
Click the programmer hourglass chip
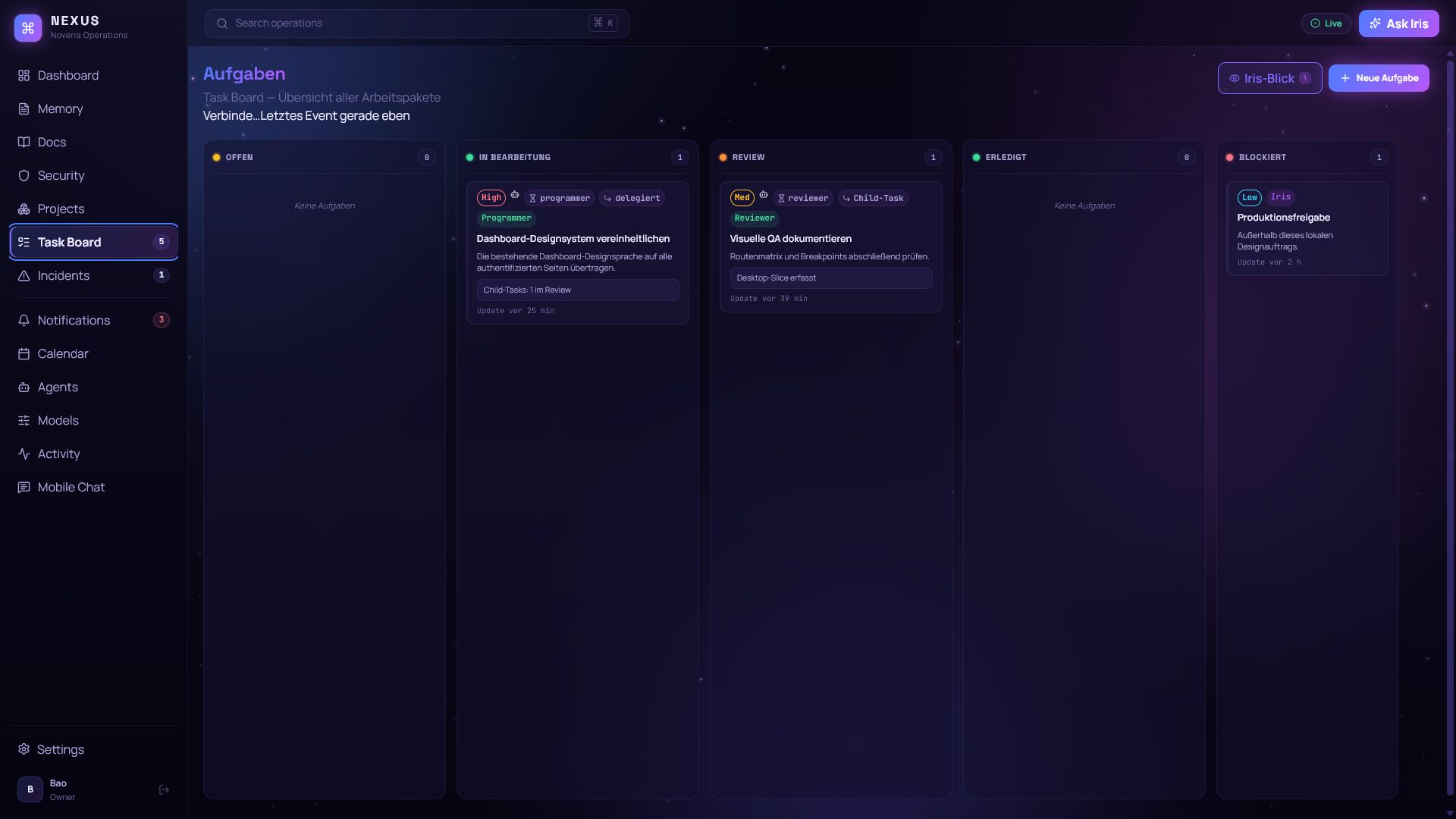(560, 198)
